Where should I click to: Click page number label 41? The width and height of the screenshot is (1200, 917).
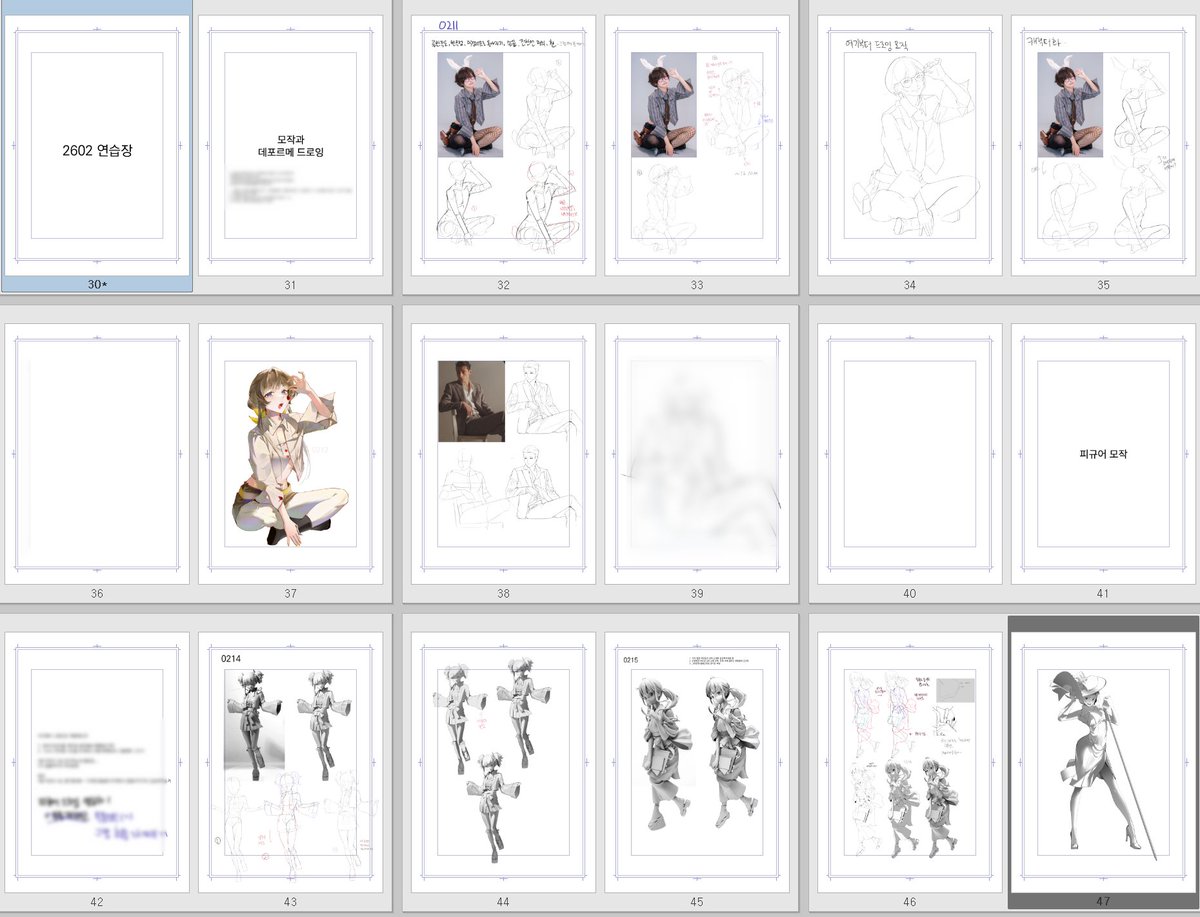(x=1103, y=593)
